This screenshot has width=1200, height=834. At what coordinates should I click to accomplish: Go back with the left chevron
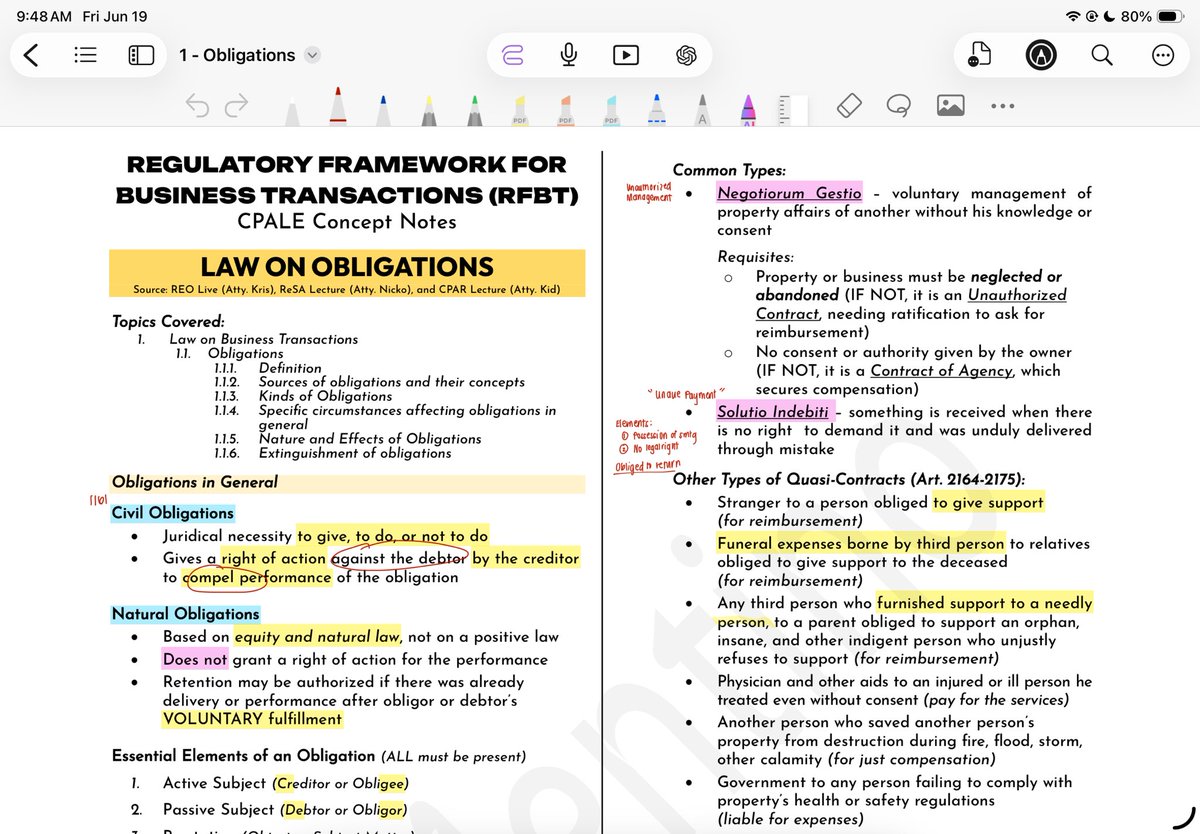pyautogui.click(x=31, y=55)
